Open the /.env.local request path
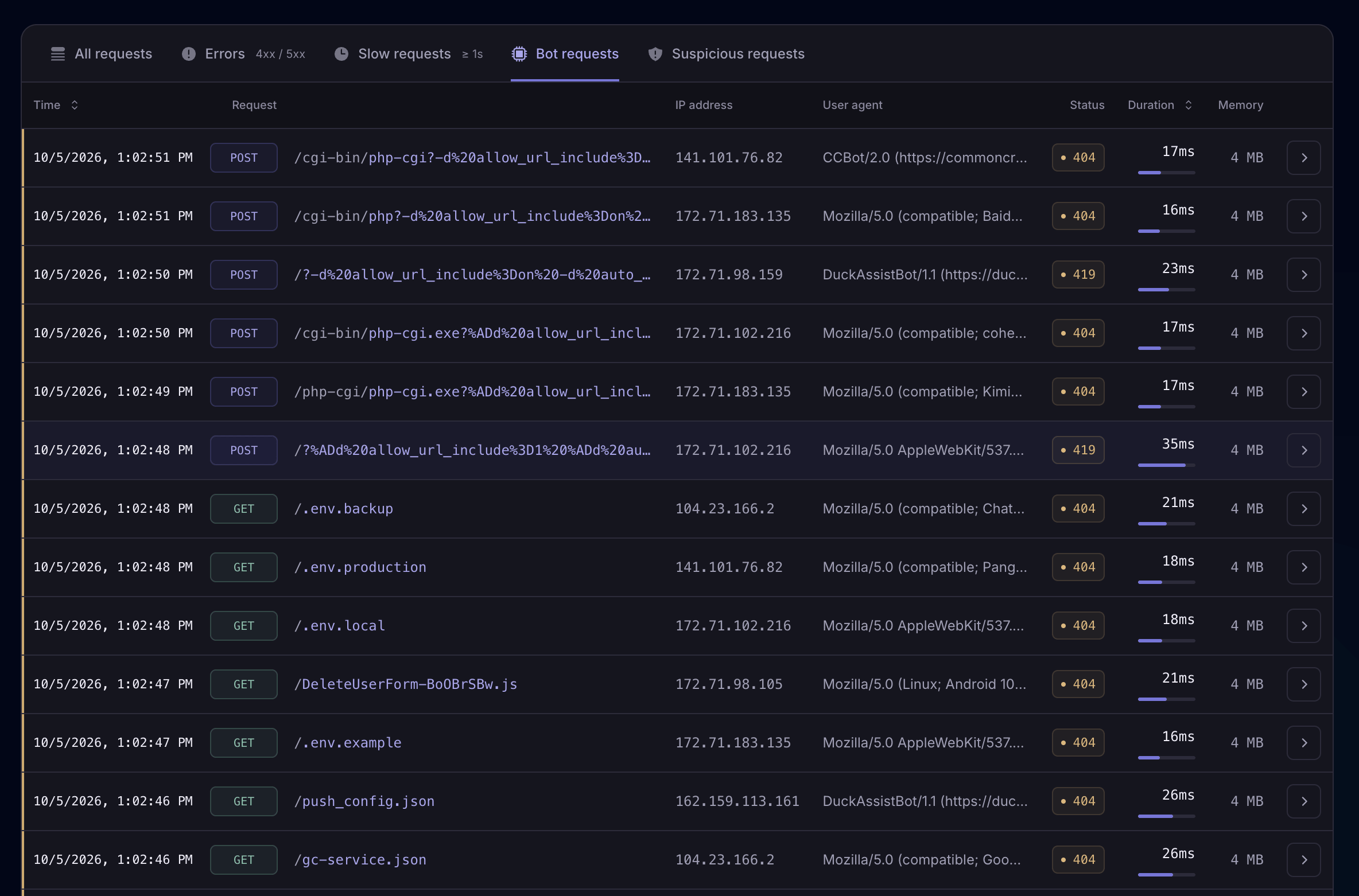This screenshot has width=1359, height=896. pos(340,626)
